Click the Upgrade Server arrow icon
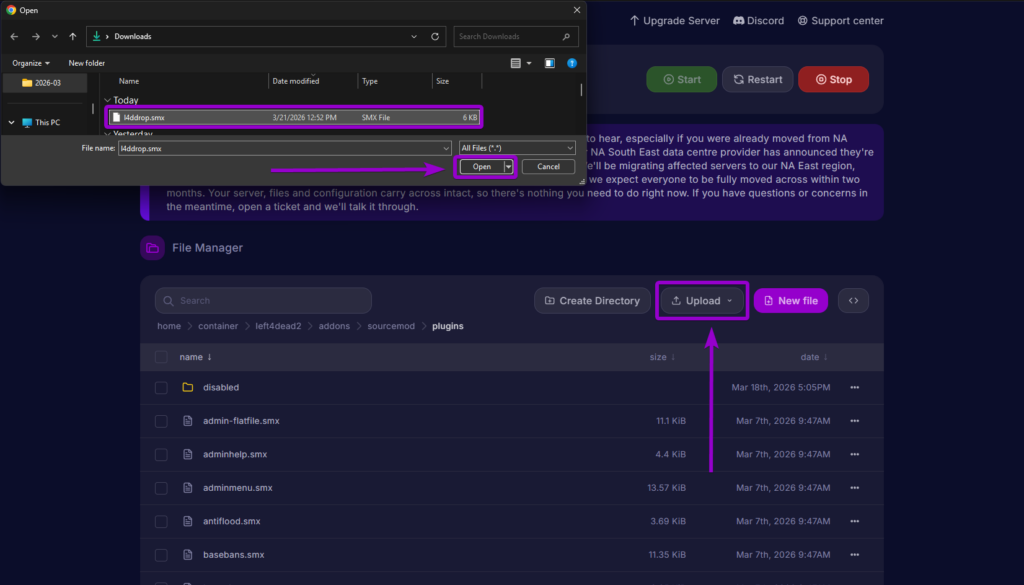The height and width of the screenshot is (585, 1024). coord(633,20)
